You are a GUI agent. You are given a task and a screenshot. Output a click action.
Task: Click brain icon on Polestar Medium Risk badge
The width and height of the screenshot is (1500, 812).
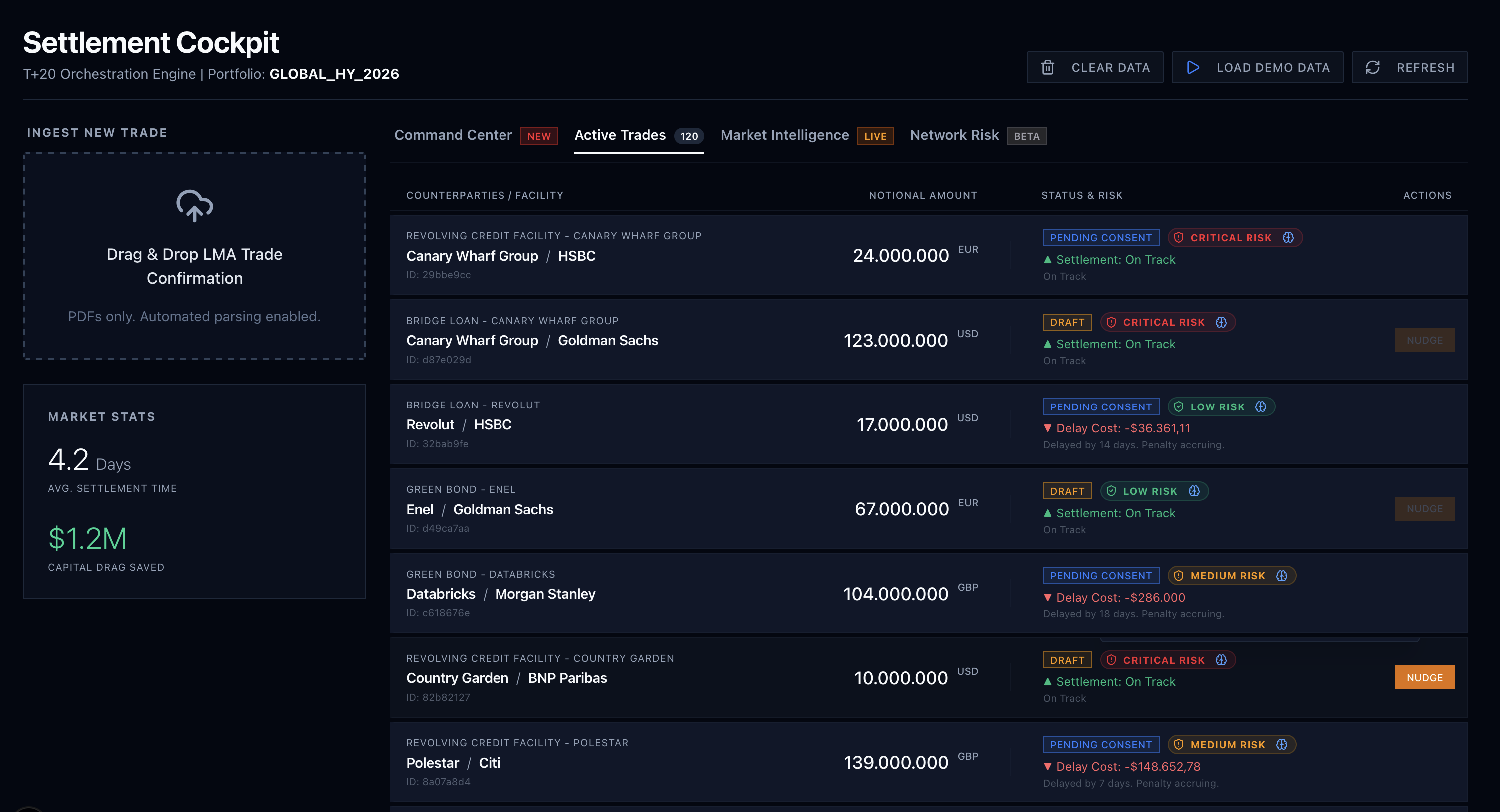(1281, 744)
